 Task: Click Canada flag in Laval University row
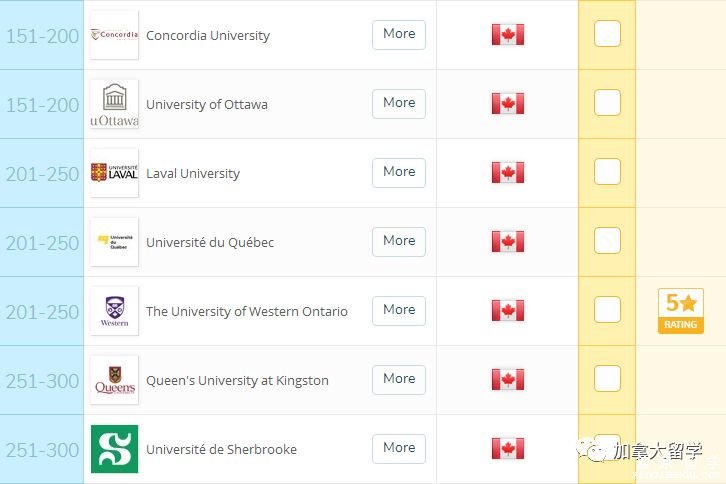pyautogui.click(x=508, y=173)
